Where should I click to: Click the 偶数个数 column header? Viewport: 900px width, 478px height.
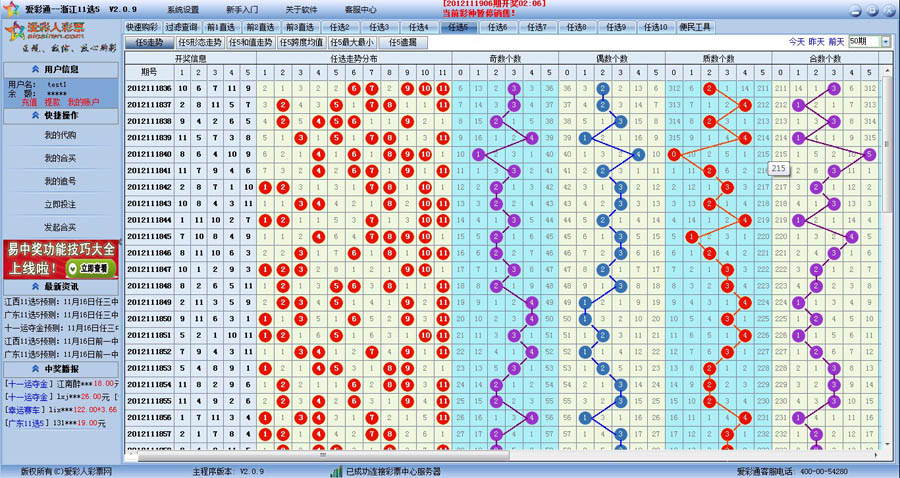coord(611,59)
